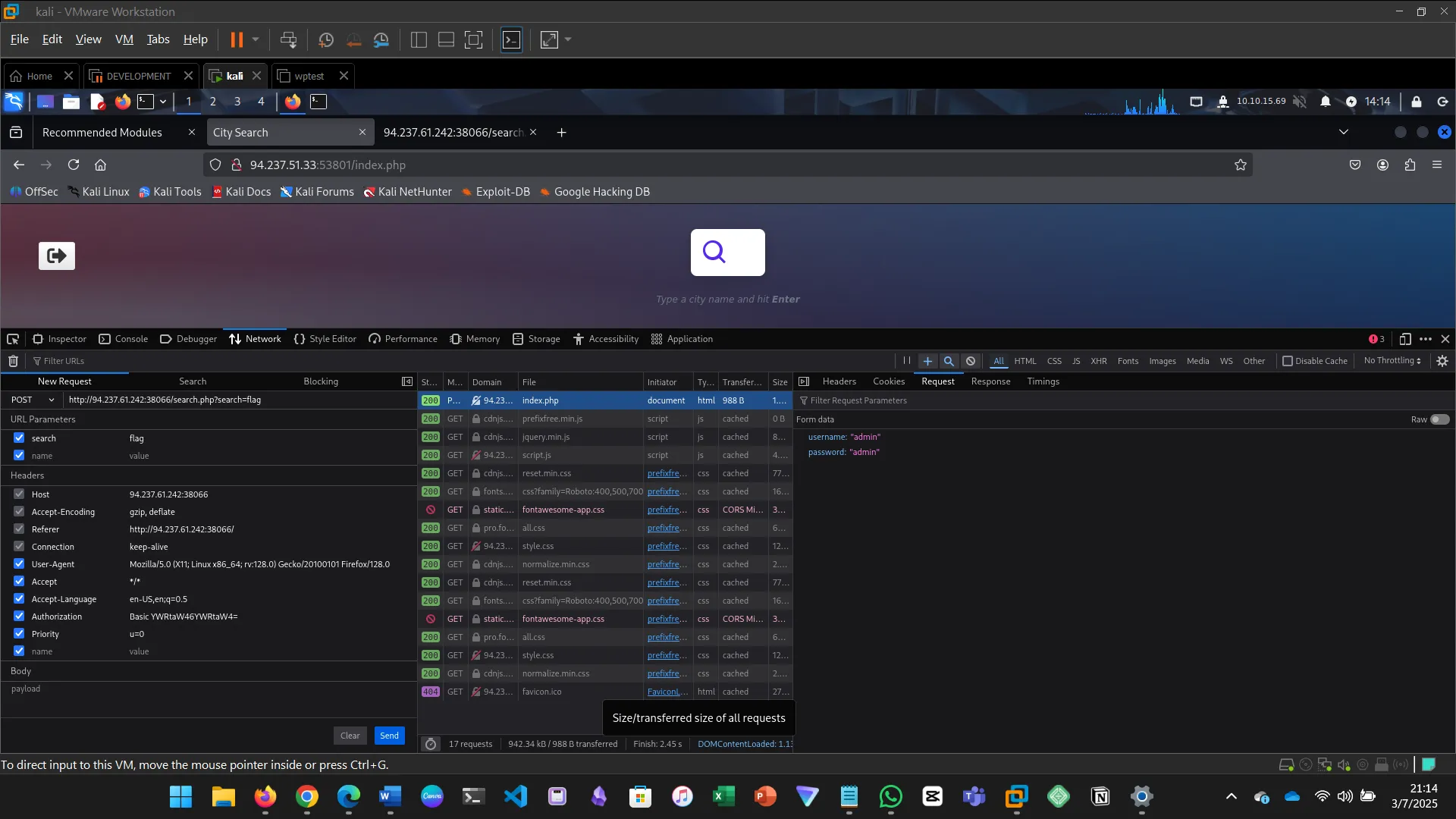Toggle the Raw form data switch

[1439, 419]
